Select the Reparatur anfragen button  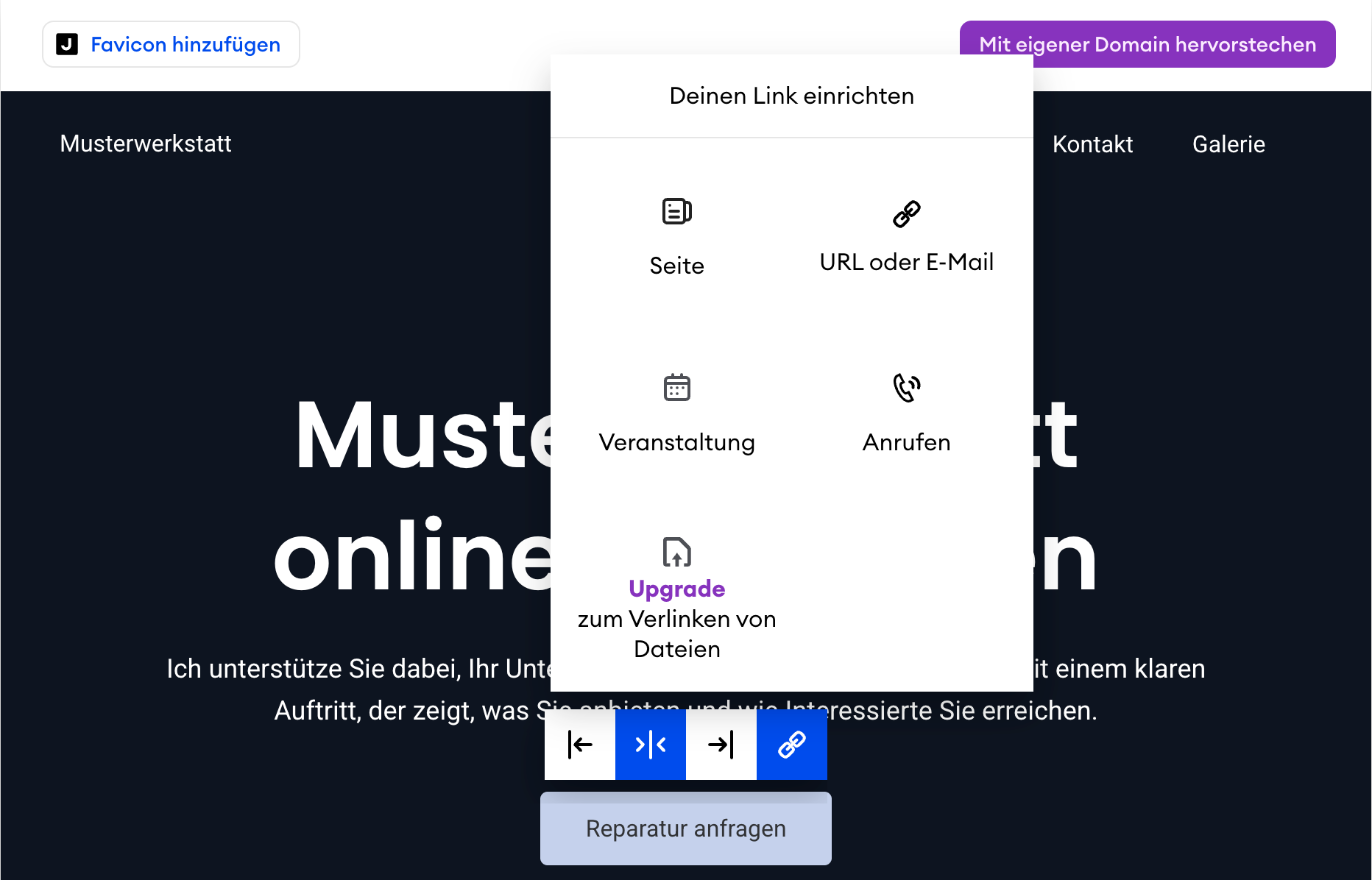(x=686, y=828)
